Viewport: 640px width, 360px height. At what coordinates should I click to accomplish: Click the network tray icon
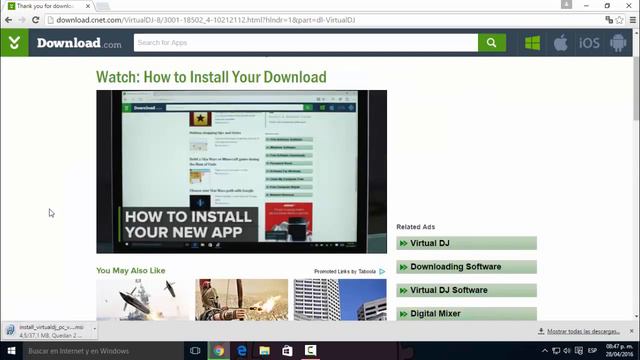tap(556, 351)
